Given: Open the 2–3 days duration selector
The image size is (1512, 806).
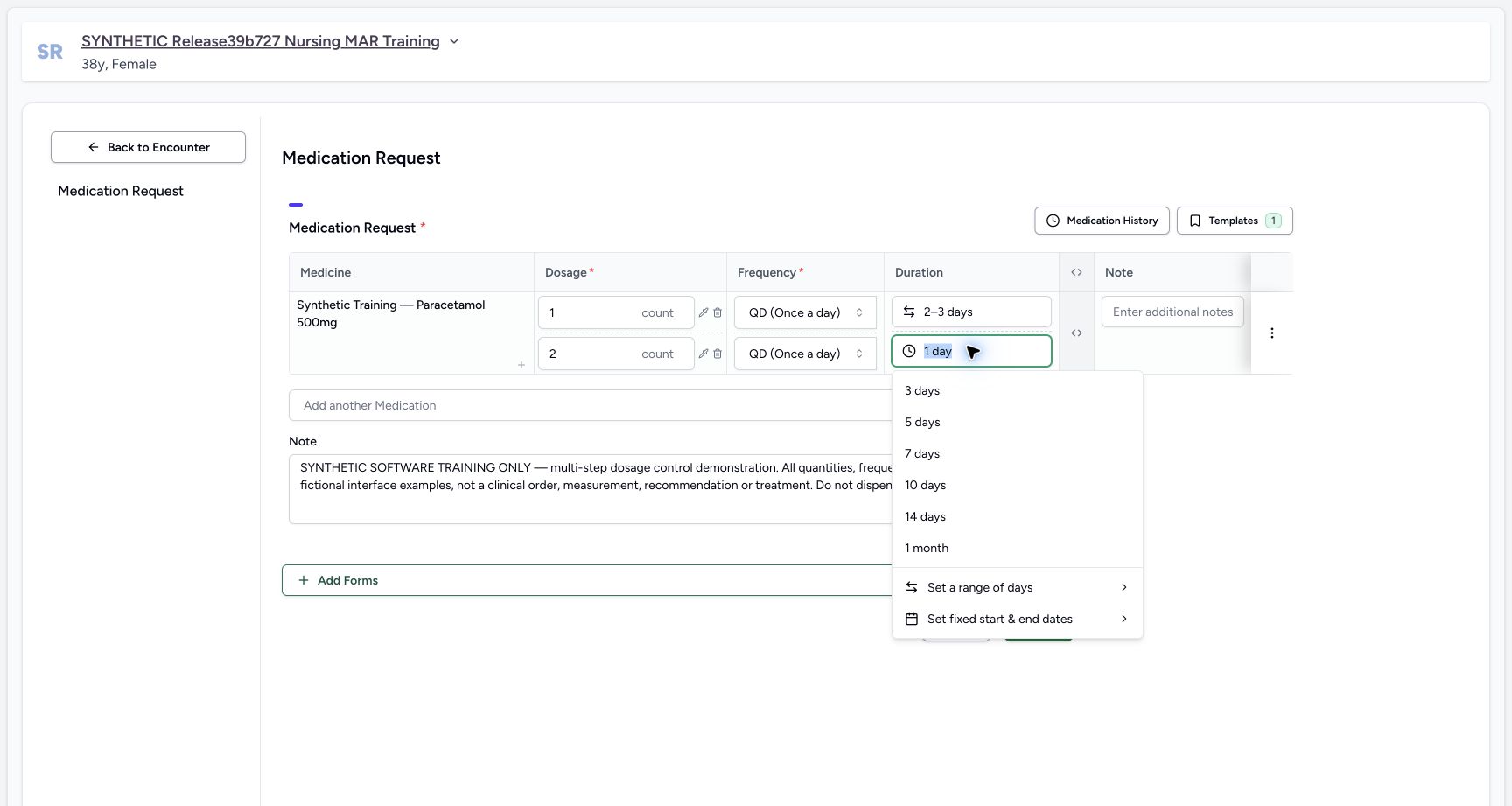Looking at the screenshot, I should pyautogui.click(x=971, y=312).
